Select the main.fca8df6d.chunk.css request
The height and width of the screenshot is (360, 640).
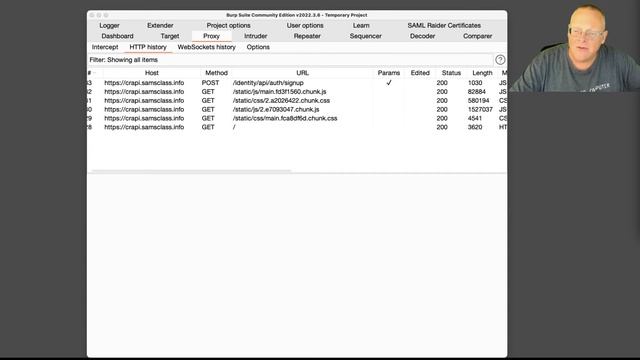pyautogui.click(x=297, y=119)
